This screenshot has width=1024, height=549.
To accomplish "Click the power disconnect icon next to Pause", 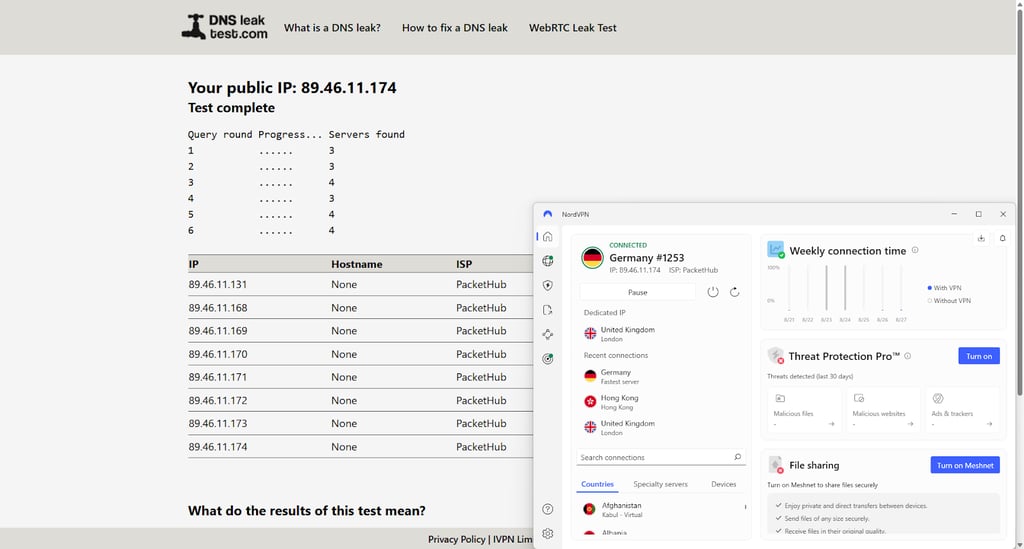I will coord(712,292).
